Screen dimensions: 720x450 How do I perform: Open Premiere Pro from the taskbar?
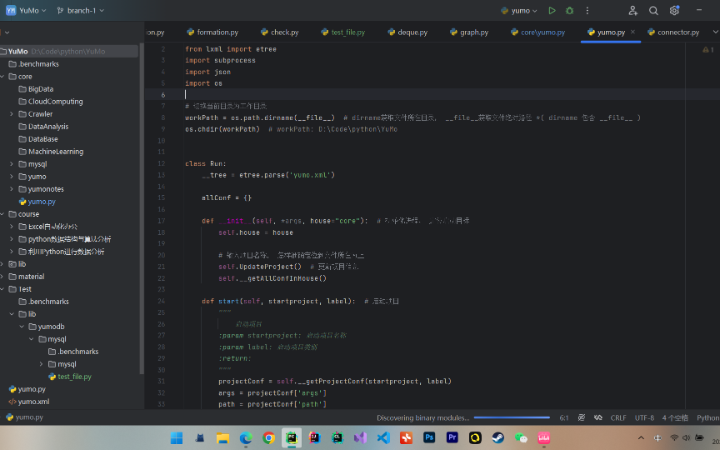(452, 438)
